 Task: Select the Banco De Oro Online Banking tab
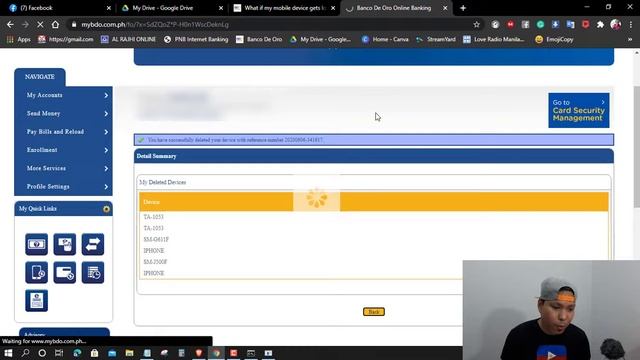click(397, 8)
